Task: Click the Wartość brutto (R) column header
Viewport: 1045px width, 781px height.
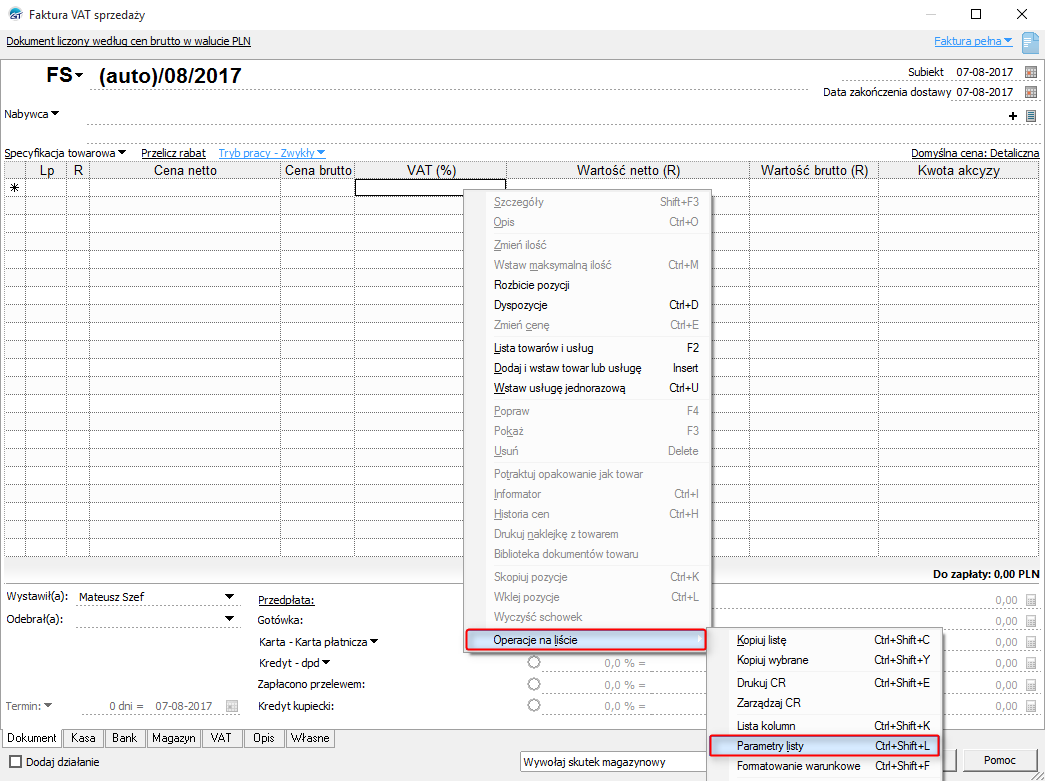Action: tap(814, 170)
